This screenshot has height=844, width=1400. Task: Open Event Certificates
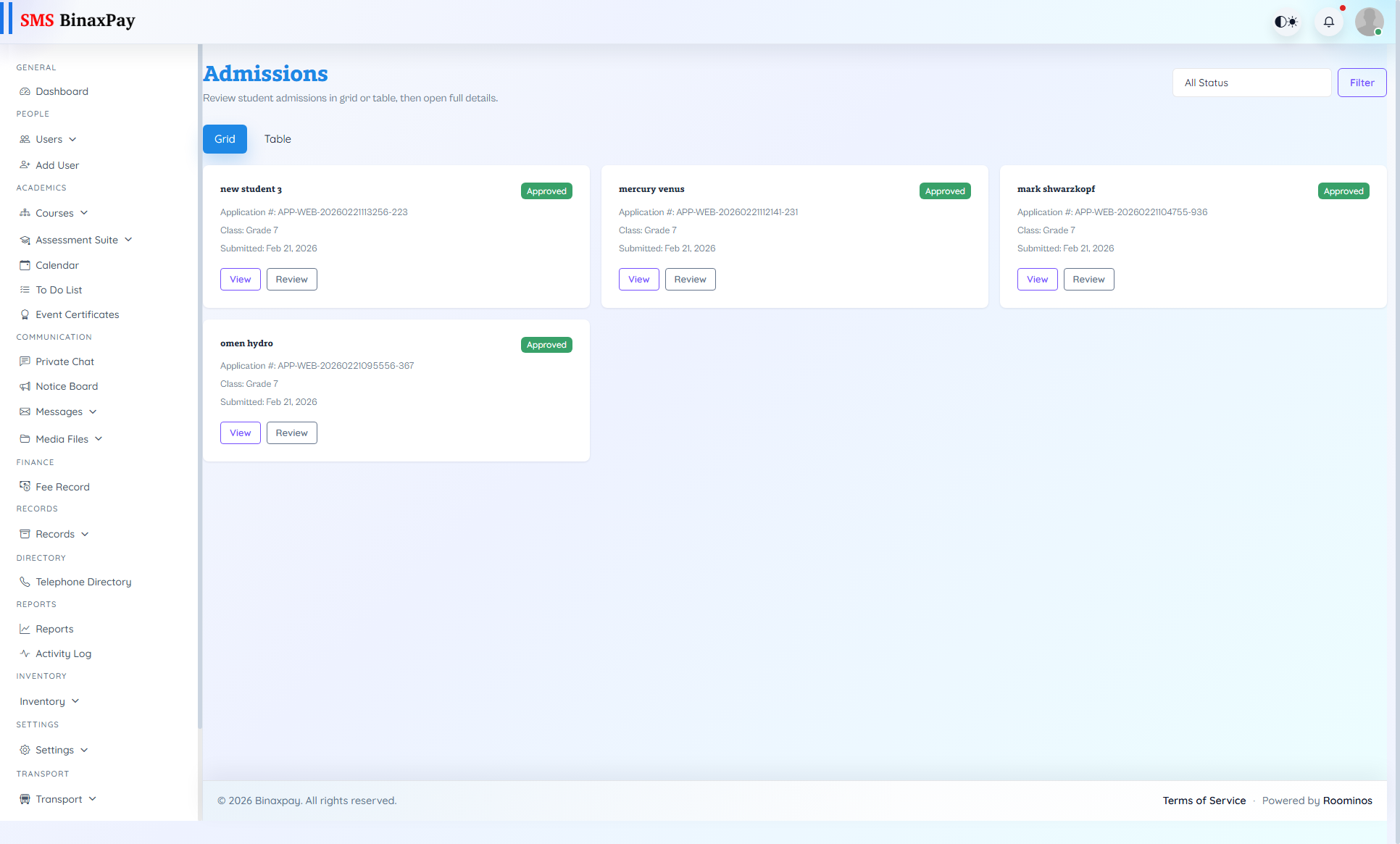[77, 314]
